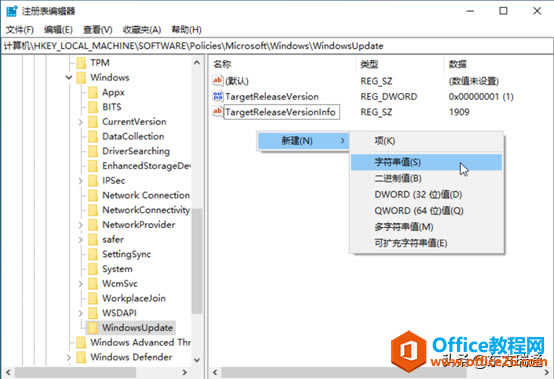Click the Windows folder icon in tree
The image size is (554, 379).
click(81, 78)
